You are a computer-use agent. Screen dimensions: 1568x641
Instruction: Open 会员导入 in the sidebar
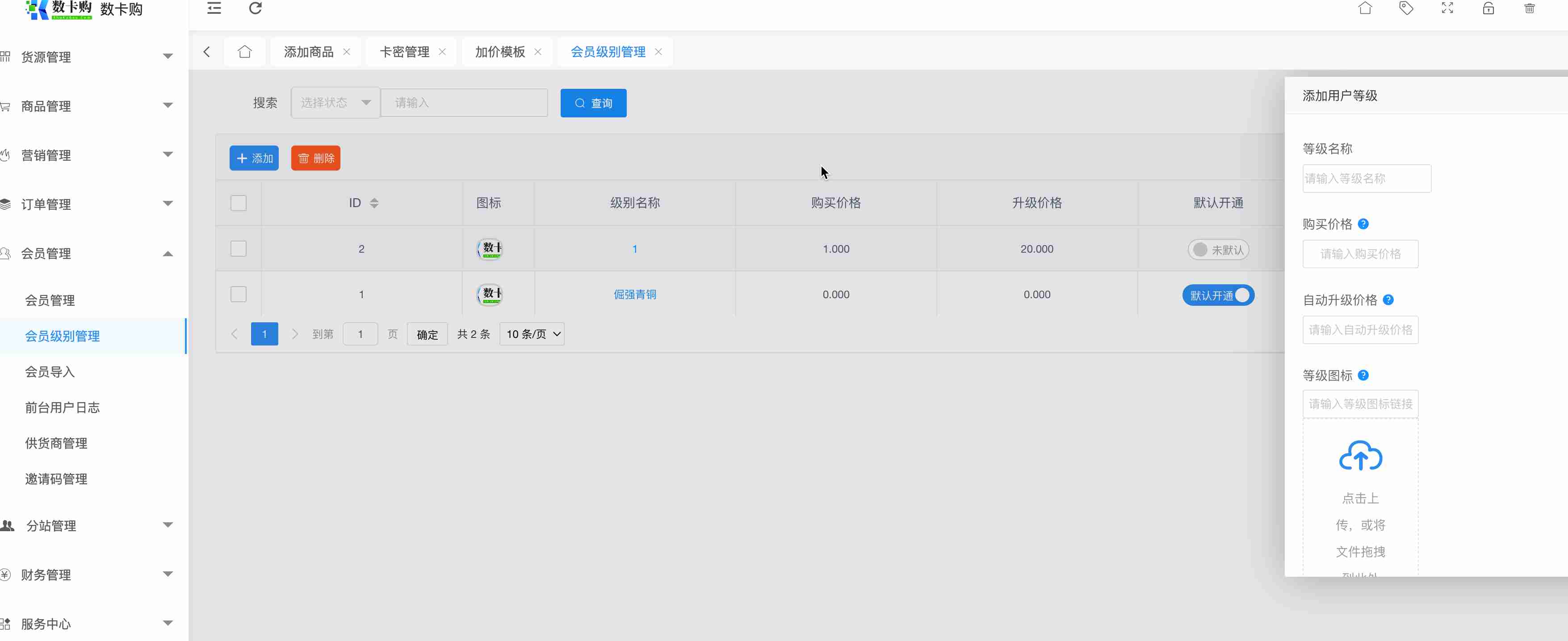click(x=50, y=371)
